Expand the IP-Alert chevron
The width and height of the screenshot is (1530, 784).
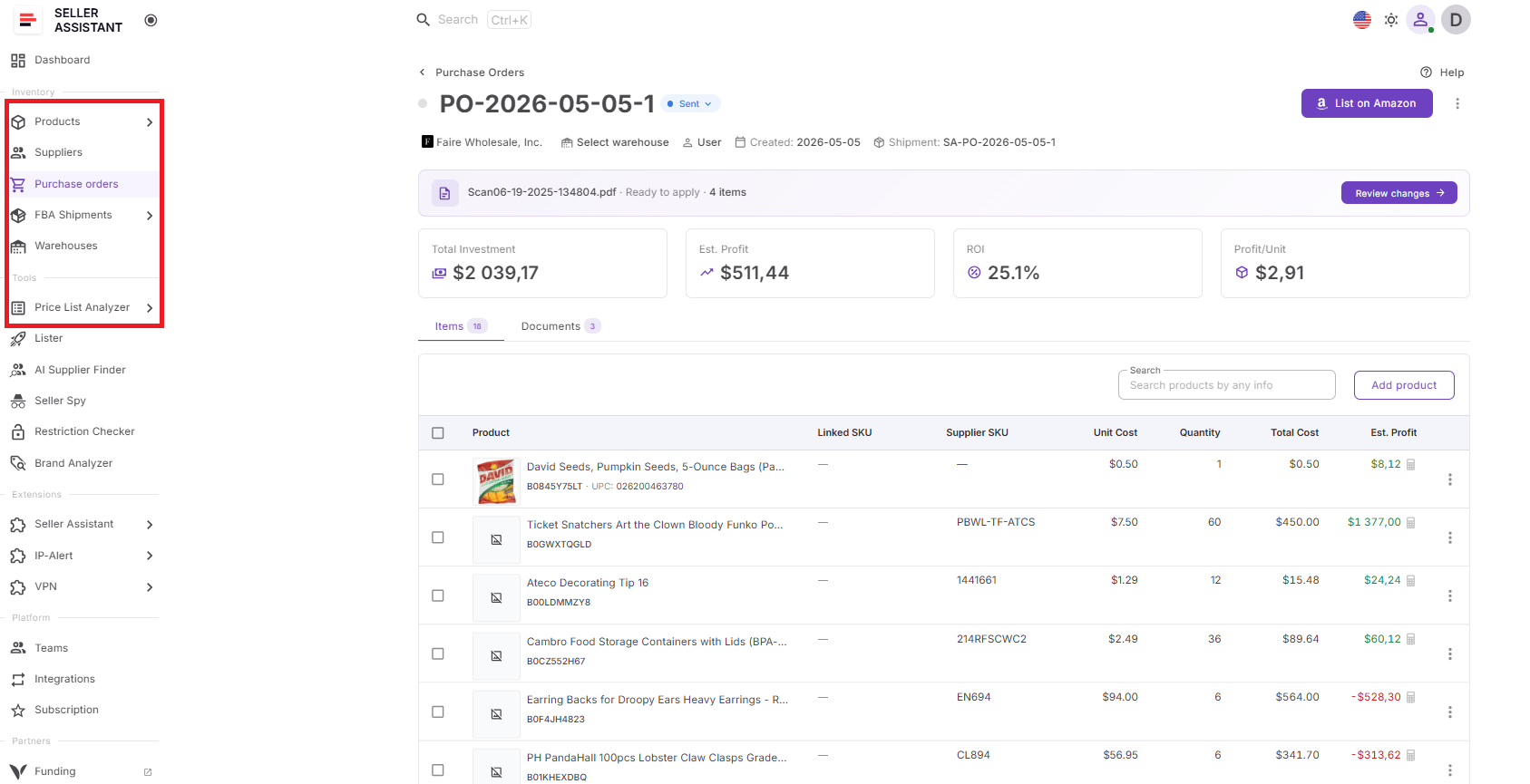coord(150,556)
